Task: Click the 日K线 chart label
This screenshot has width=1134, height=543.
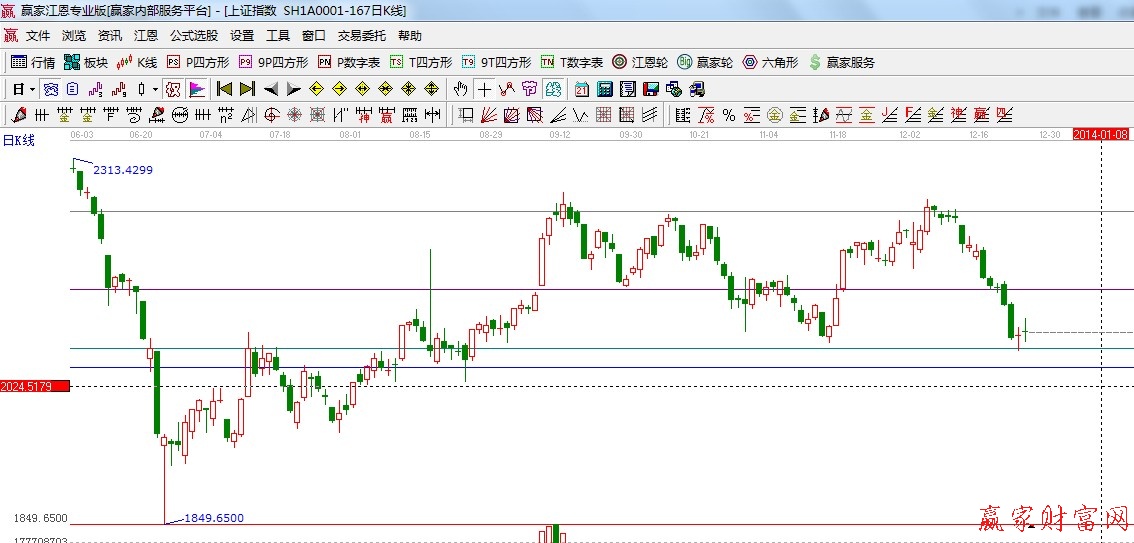Action: [18, 140]
